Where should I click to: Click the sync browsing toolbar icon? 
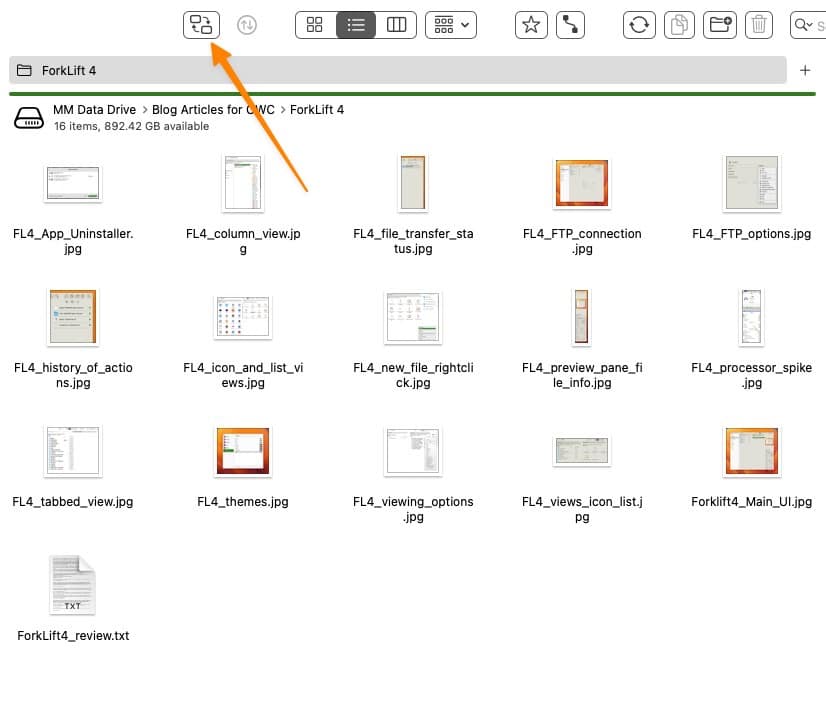point(201,25)
